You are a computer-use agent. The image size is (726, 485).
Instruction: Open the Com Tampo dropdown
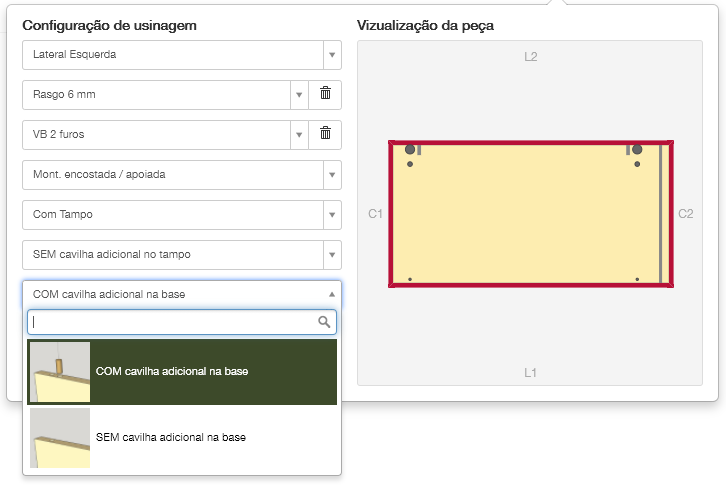click(181, 214)
